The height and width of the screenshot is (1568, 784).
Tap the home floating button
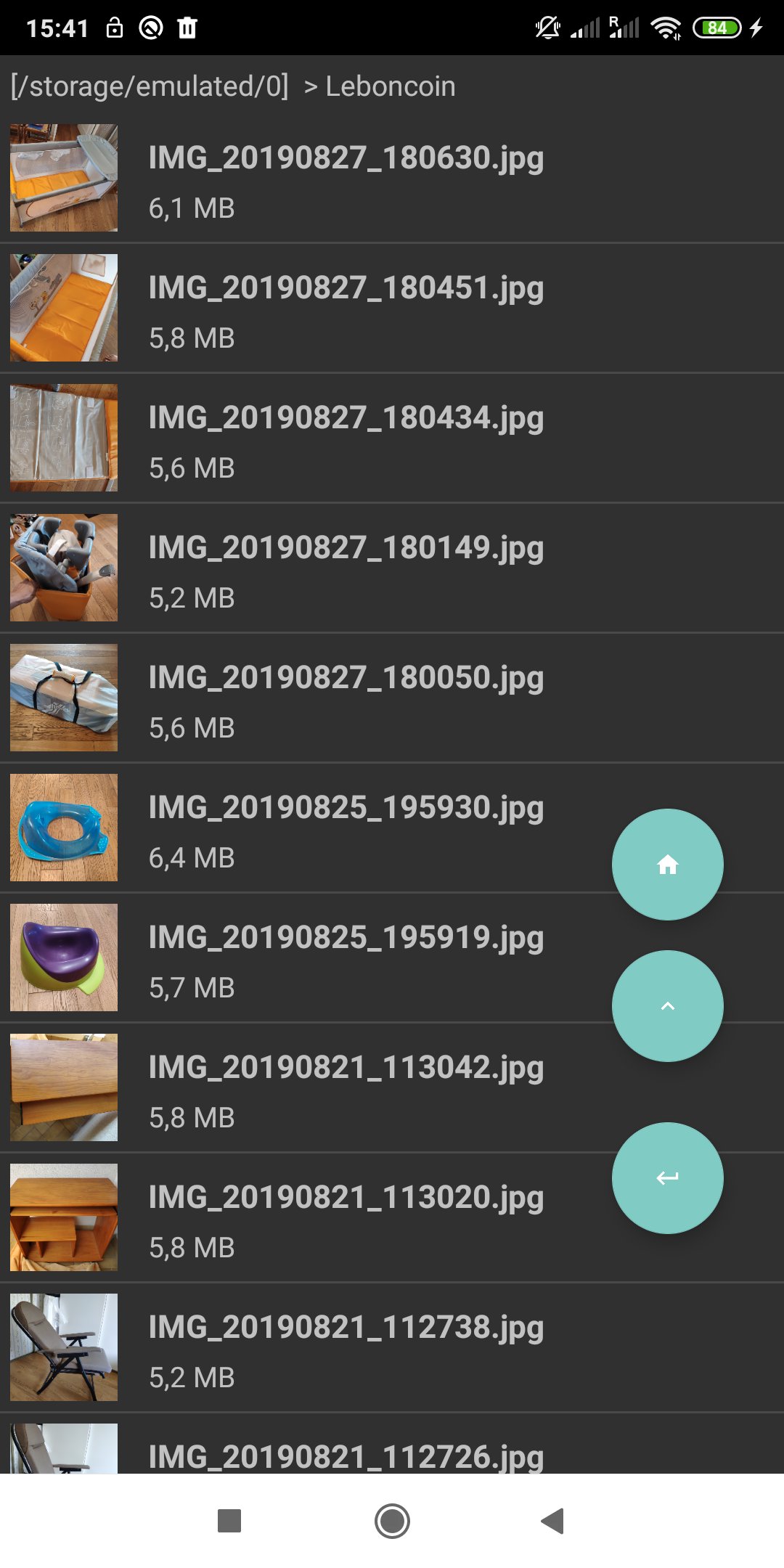click(667, 864)
